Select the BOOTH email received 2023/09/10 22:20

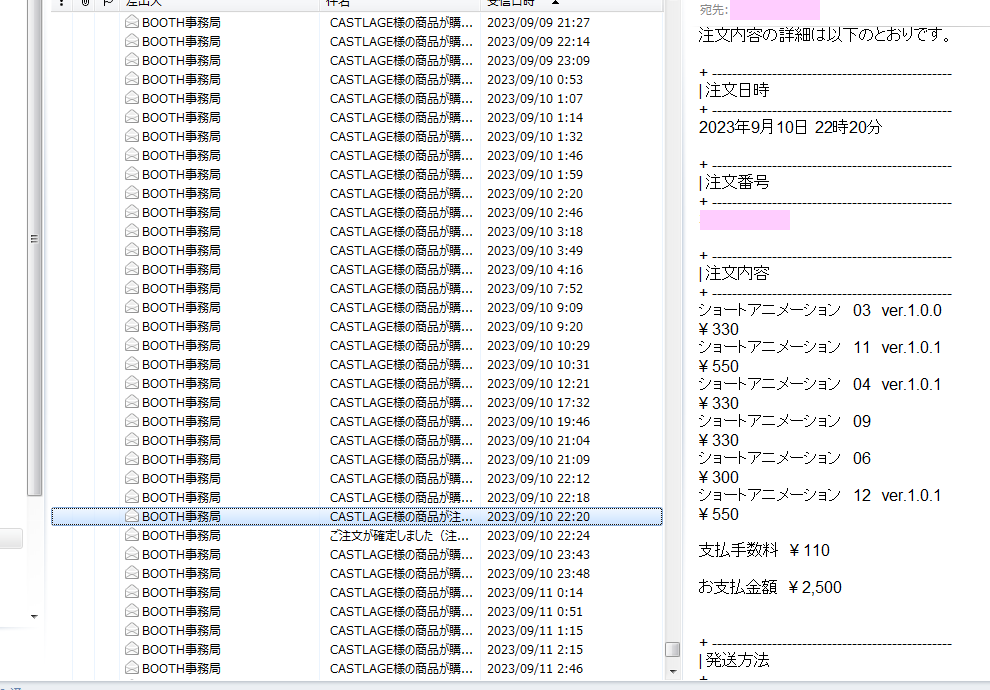(400, 516)
